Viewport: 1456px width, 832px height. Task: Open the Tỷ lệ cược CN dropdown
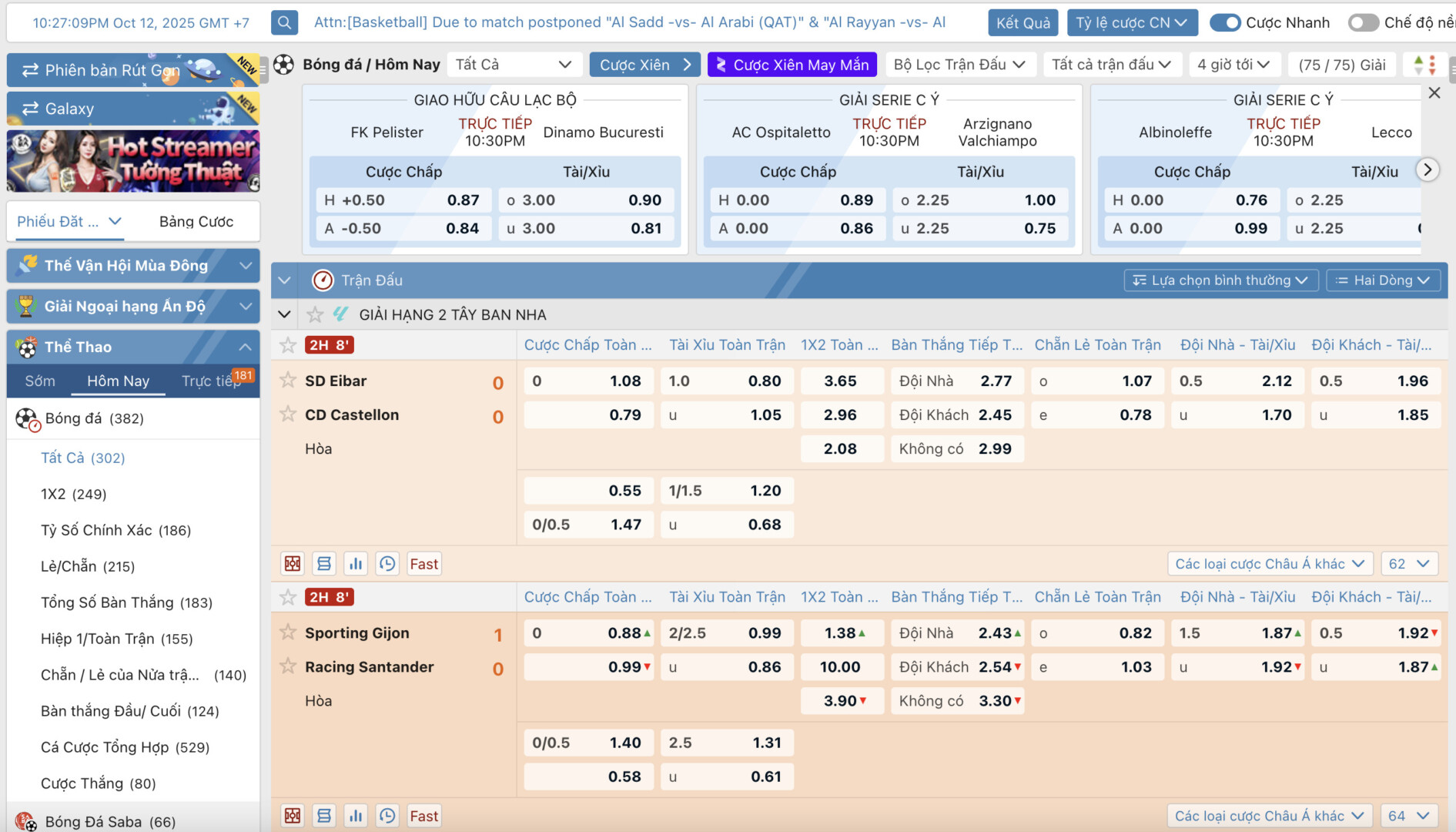click(x=1131, y=22)
